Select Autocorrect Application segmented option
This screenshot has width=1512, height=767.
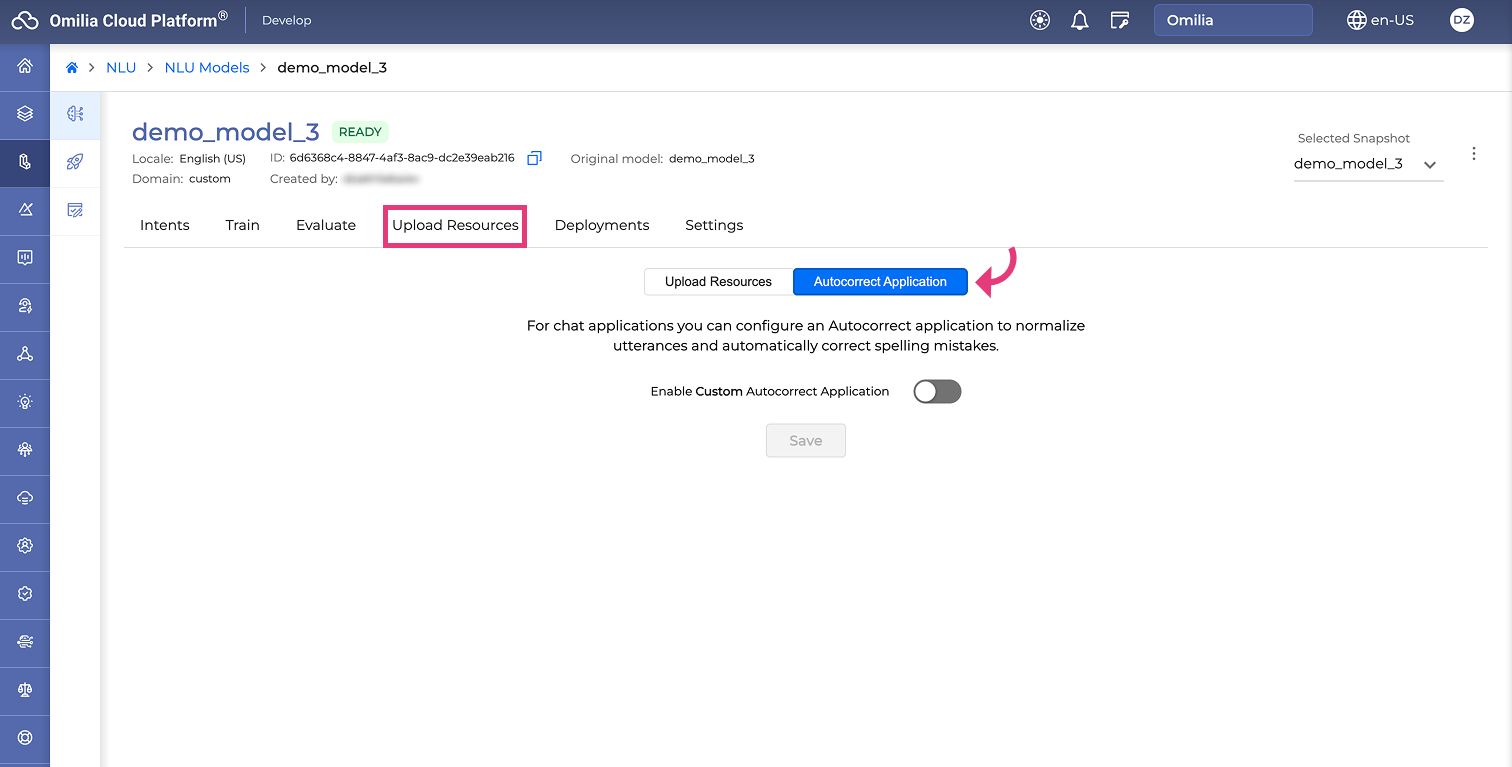tap(880, 282)
